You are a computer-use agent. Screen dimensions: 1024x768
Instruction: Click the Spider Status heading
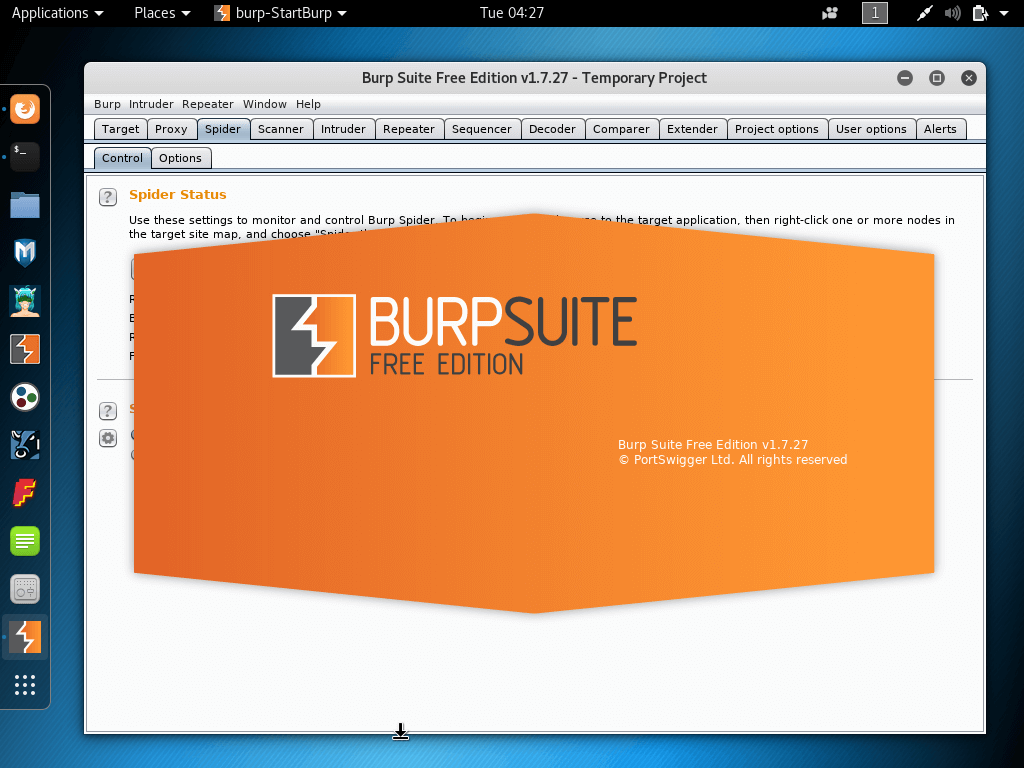point(178,195)
